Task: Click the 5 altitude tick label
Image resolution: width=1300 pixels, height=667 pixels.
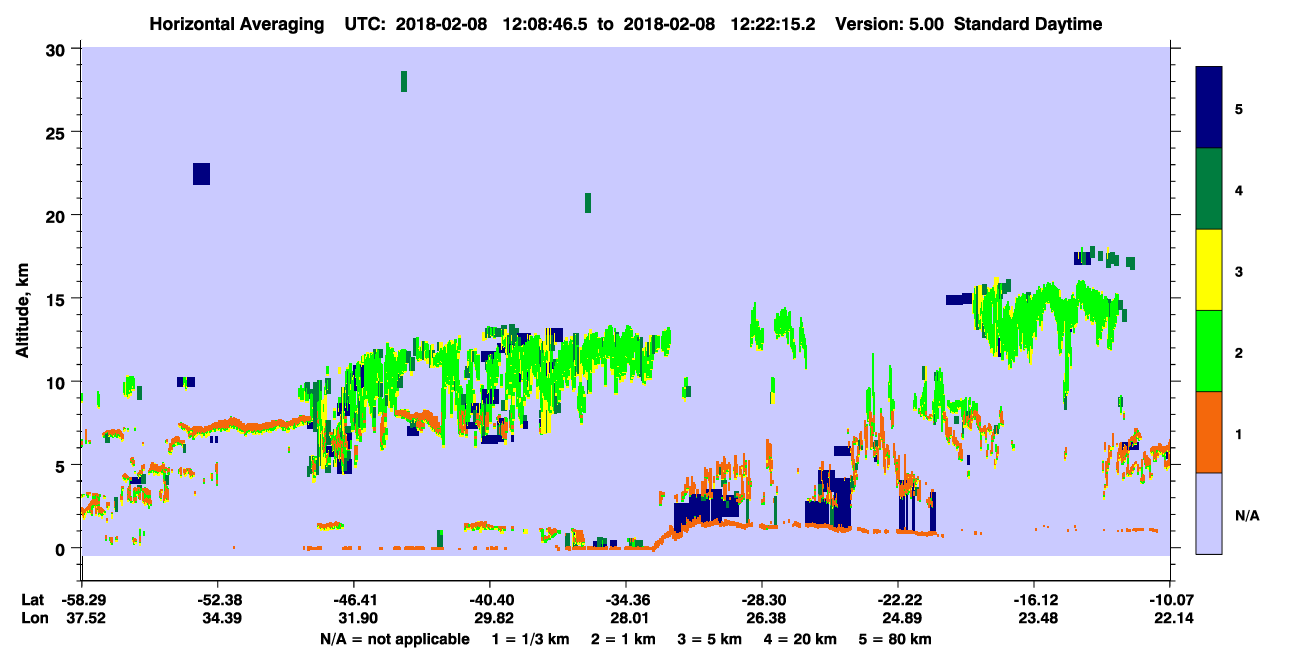Action: point(63,465)
